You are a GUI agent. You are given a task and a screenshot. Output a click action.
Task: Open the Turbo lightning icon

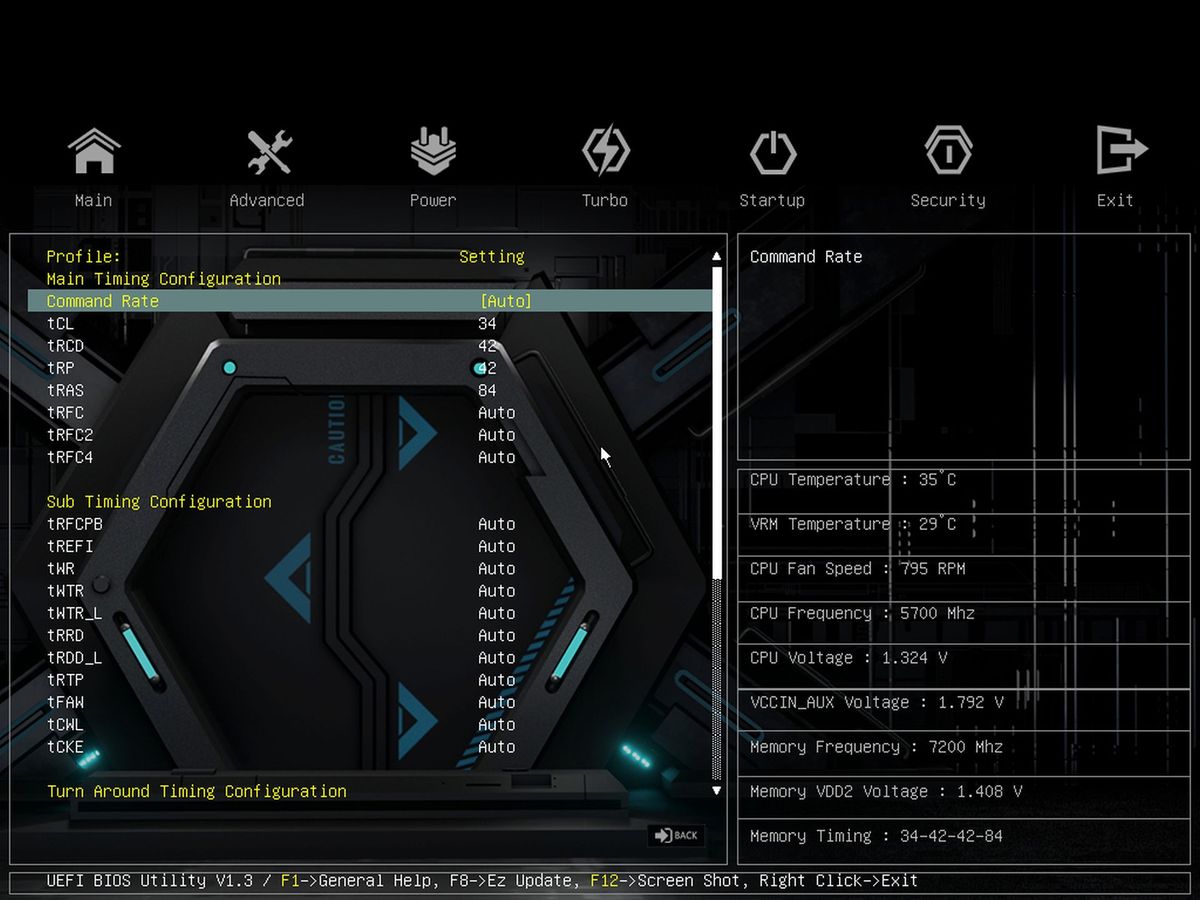click(x=606, y=151)
